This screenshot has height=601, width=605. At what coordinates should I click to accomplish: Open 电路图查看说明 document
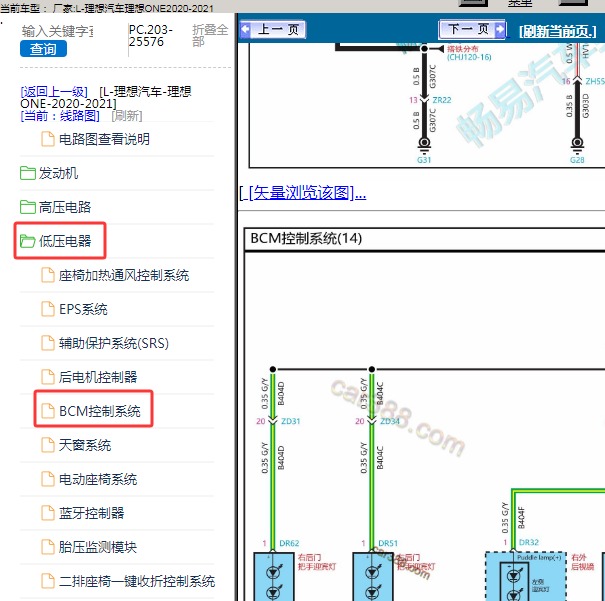coord(104,139)
